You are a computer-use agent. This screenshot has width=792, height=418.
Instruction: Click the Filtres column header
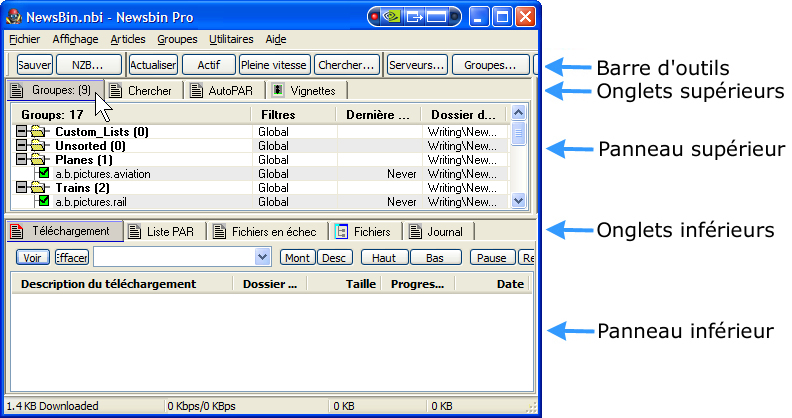[x=293, y=115]
